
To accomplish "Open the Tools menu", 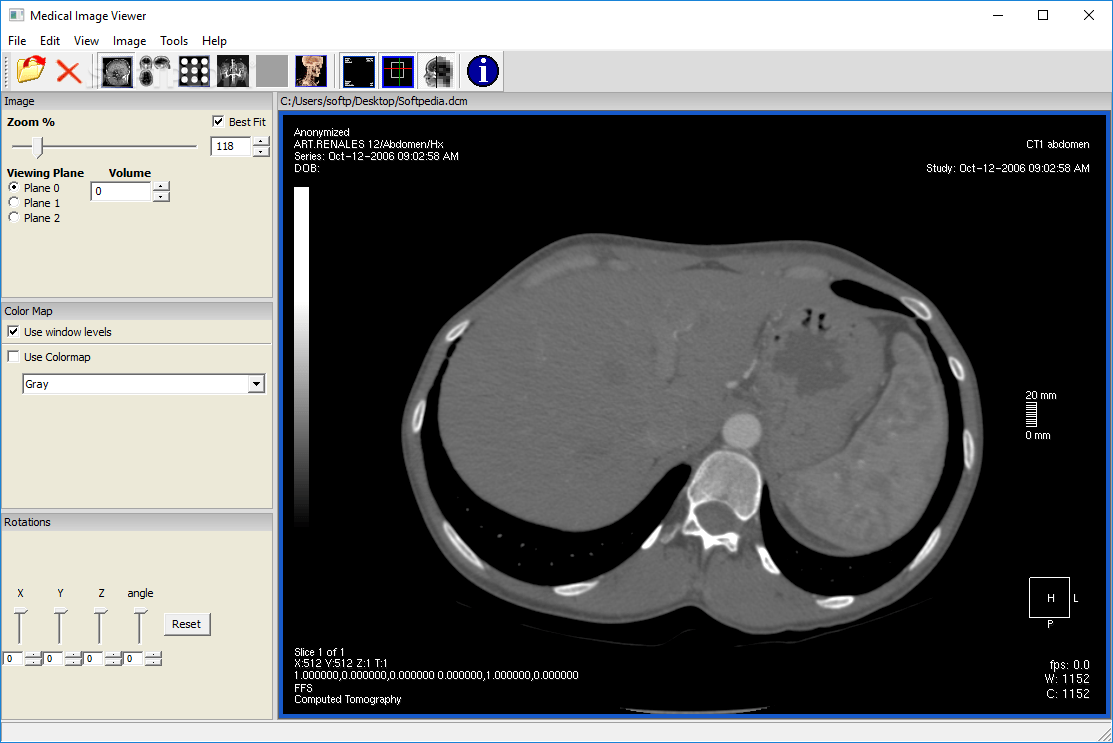I will 174,41.
